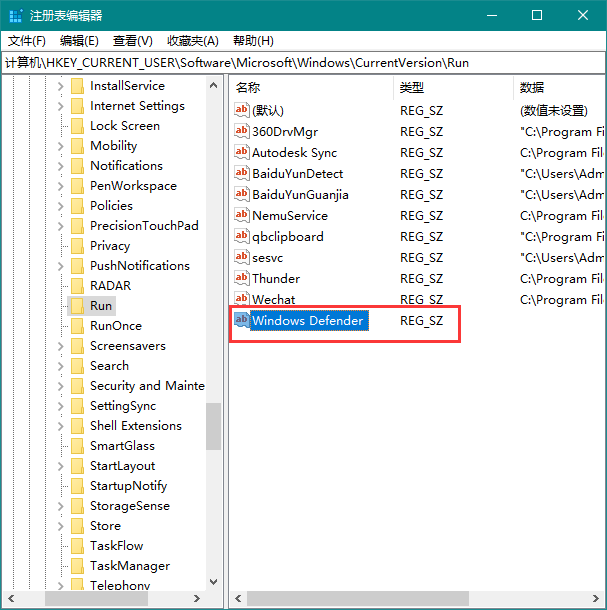
Task: Expand the InstallService key
Action: pos(60,86)
